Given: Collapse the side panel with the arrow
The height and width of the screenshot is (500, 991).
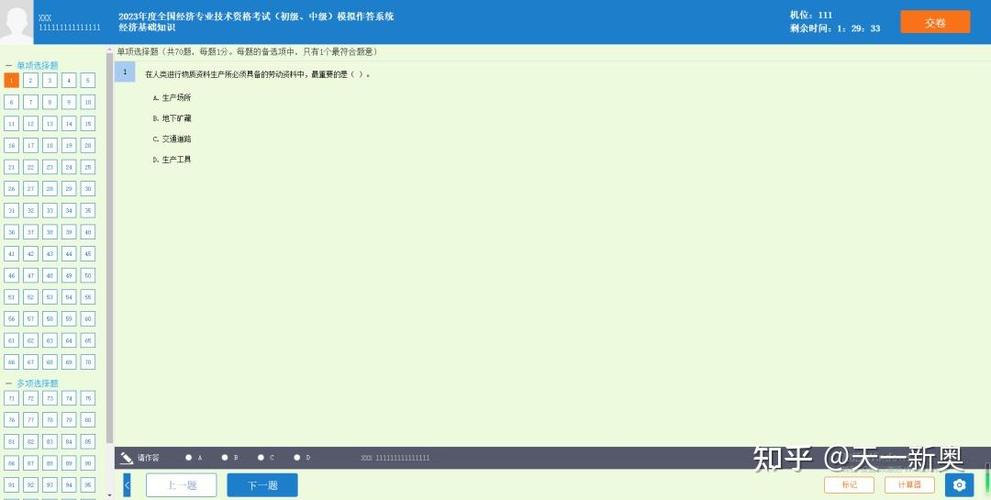Looking at the screenshot, I should click(x=127, y=485).
